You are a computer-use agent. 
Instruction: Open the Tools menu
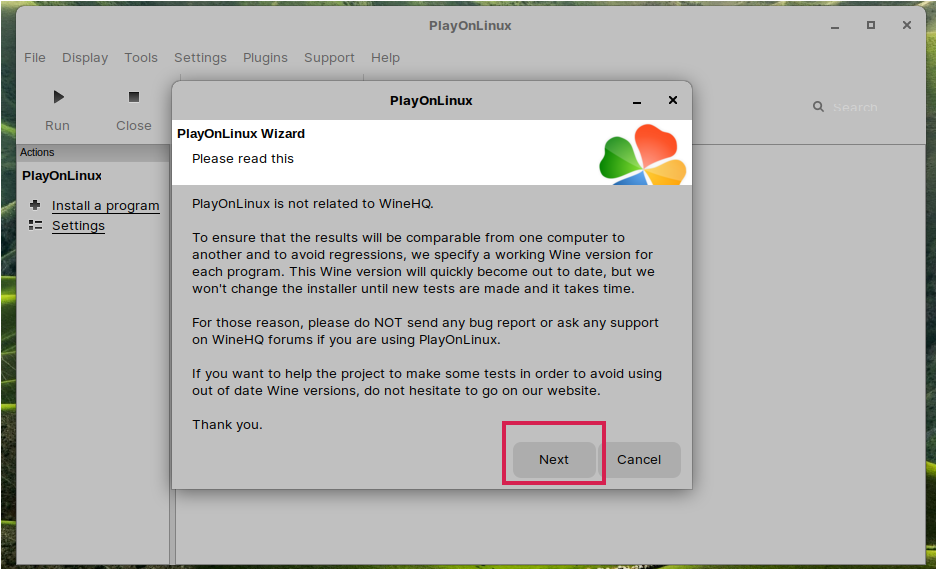click(x=141, y=58)
